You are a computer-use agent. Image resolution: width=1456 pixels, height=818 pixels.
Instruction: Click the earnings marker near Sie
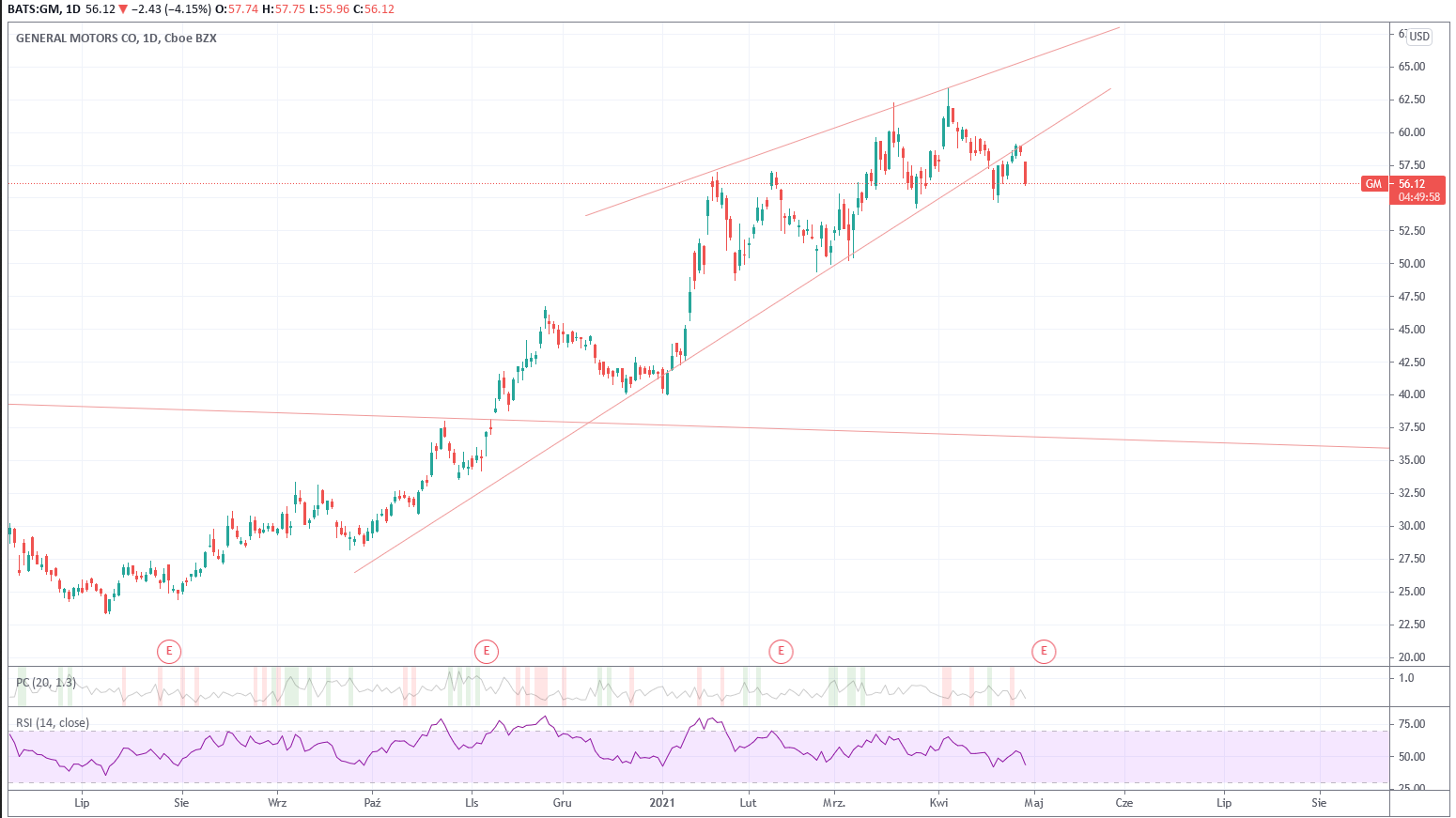click(x=168, y=651)
